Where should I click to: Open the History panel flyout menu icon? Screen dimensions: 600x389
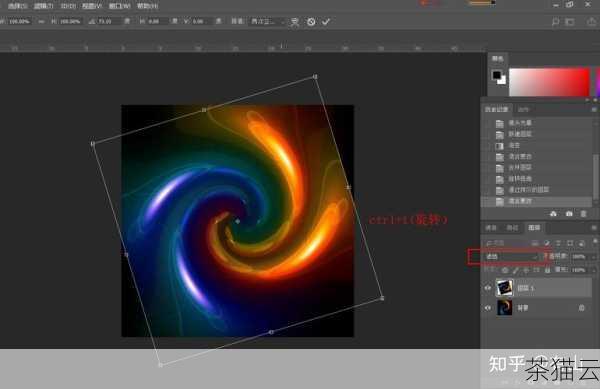(x=594, y=110)
